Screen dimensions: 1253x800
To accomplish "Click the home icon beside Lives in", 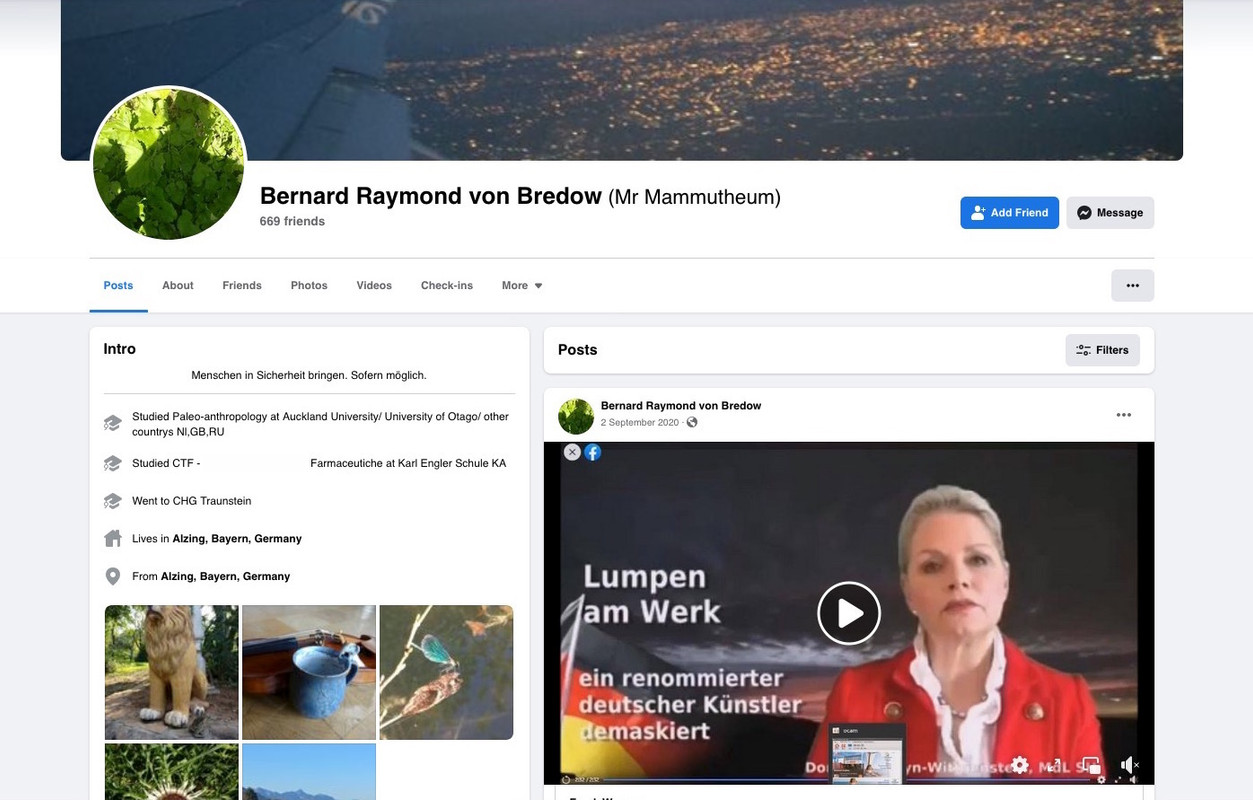I will (113, 539).
